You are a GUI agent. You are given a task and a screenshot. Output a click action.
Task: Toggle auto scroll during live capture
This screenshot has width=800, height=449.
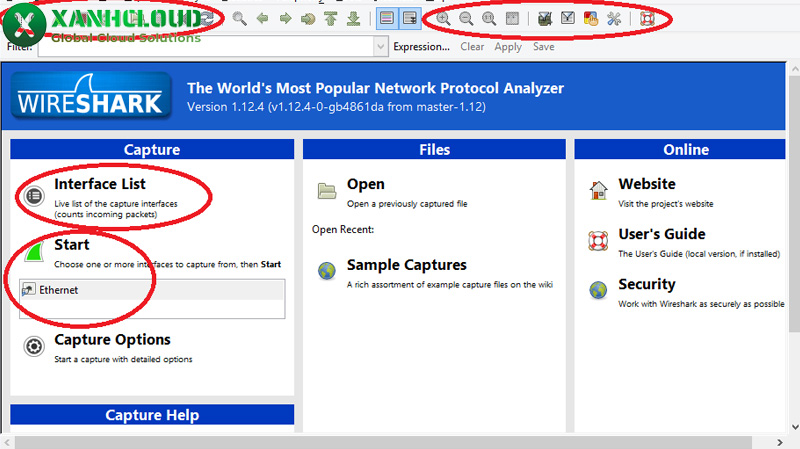pyautogui.click(x=409, y=18)
